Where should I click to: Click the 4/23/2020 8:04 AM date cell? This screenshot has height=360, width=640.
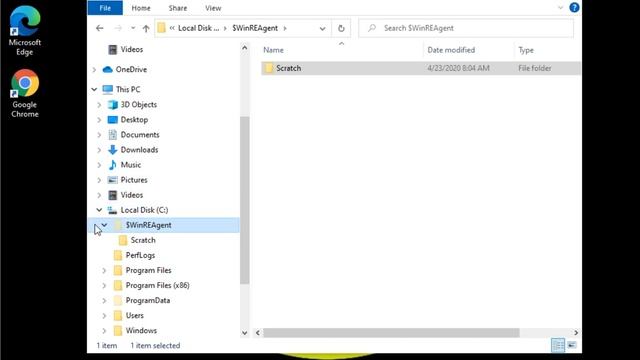458,68
